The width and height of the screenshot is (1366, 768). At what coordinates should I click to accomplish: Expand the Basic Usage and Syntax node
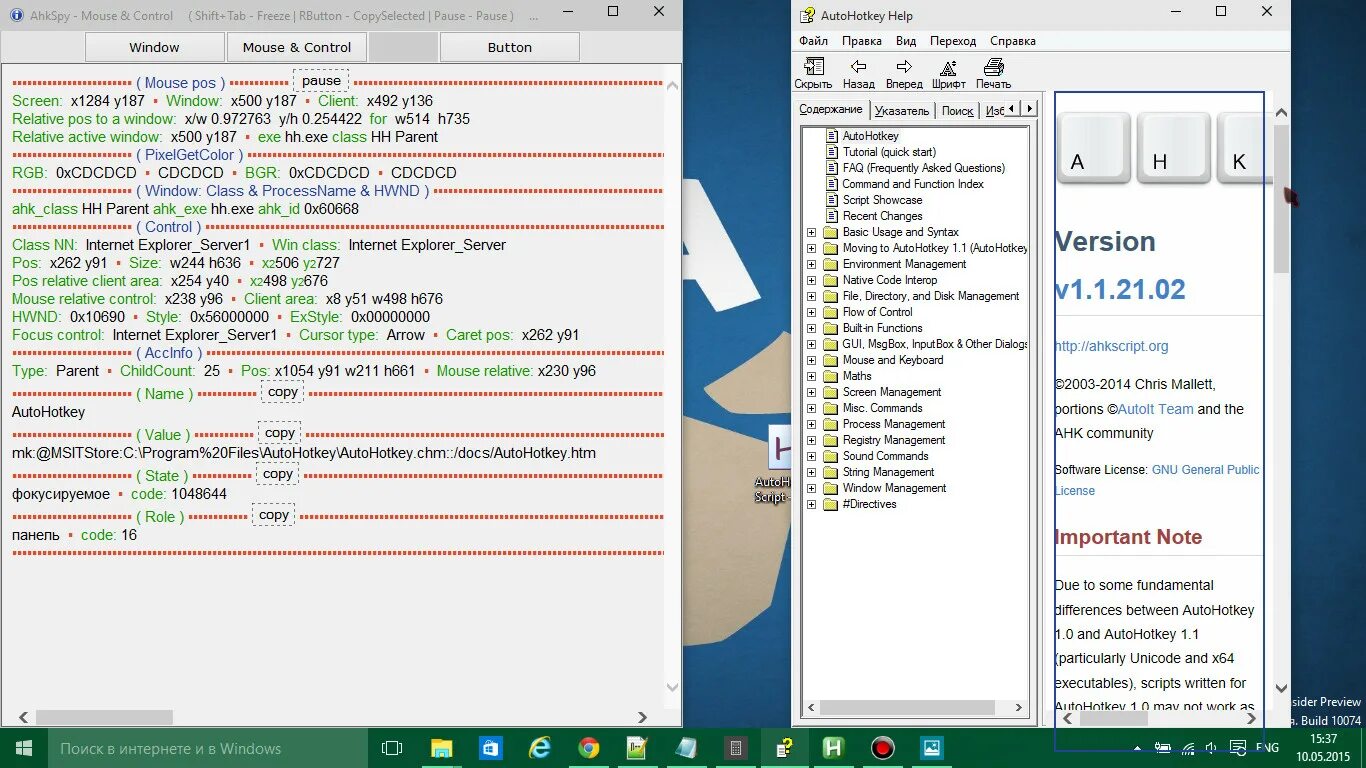click(x=811, y=232)
